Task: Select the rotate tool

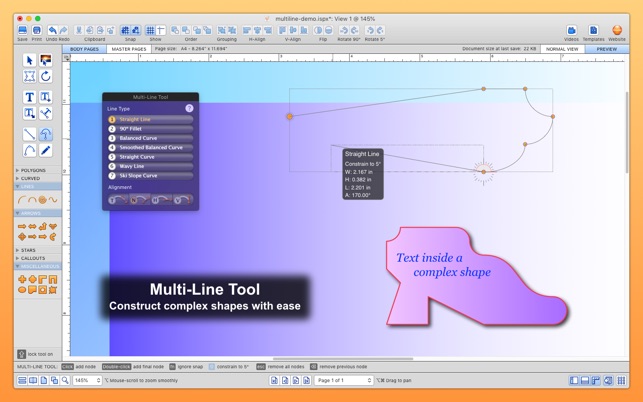Action: click(46, 76)
